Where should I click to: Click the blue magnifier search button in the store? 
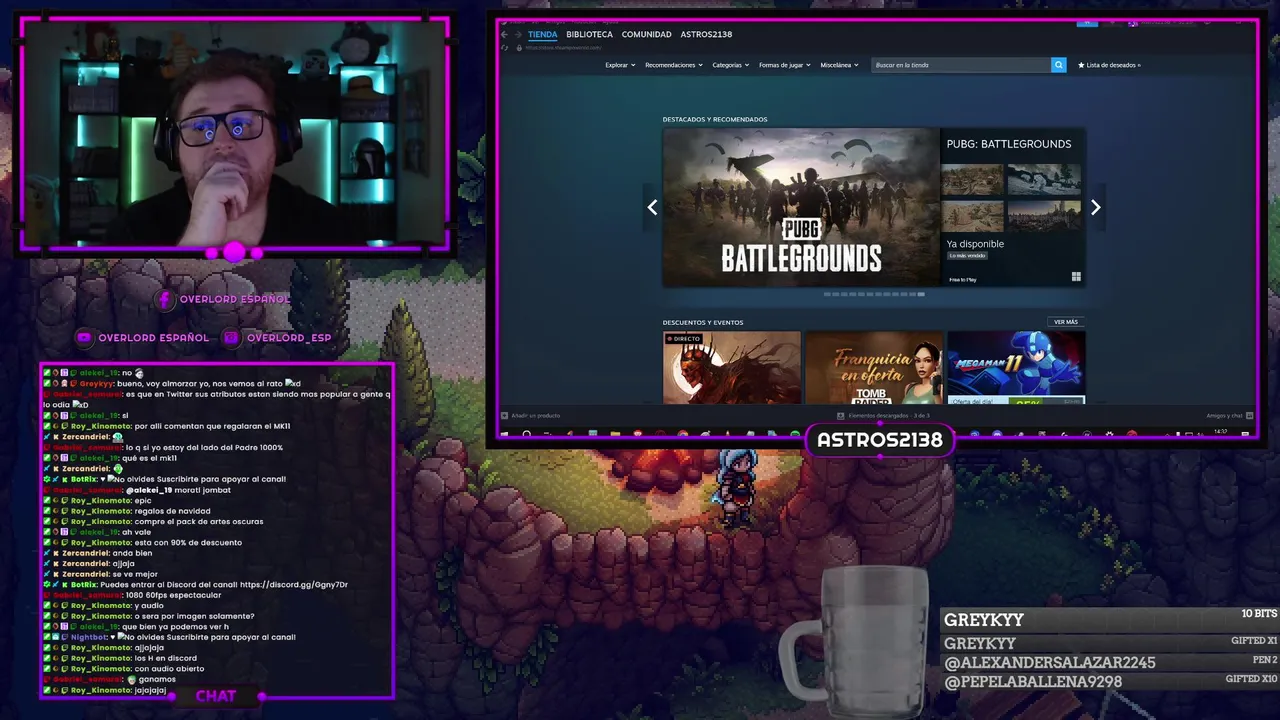(x=1058, y=65)
